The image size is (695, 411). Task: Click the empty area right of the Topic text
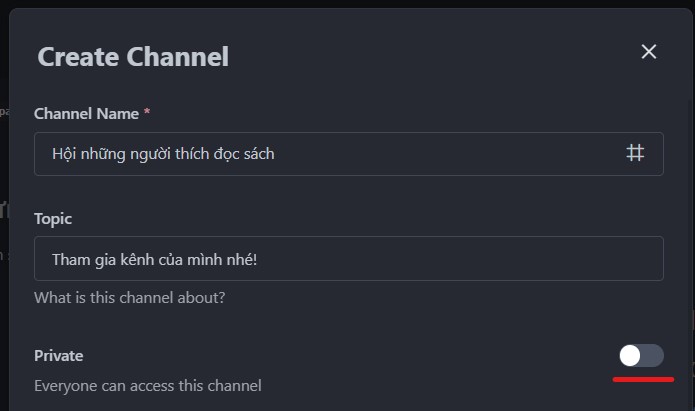(x=460, y=259)
